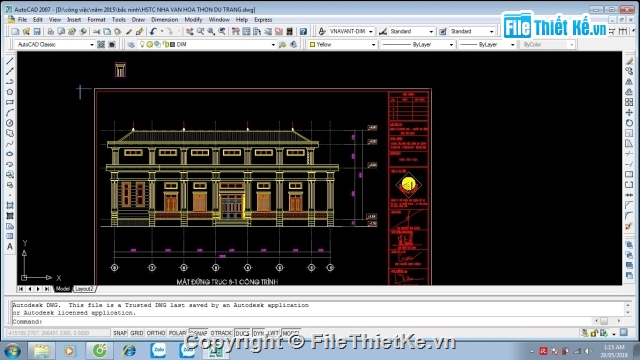
Task: Click the Save icon in standard toolbar
Action: point(37,31)
